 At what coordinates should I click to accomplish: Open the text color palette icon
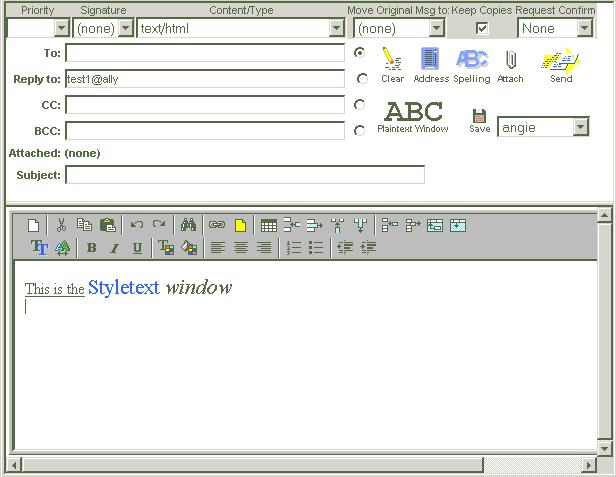point(166,248)
